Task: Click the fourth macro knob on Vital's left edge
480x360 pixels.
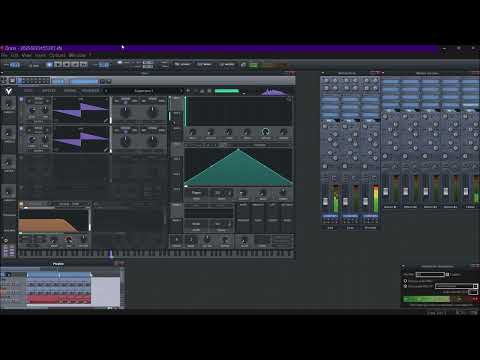Action: 9,192
